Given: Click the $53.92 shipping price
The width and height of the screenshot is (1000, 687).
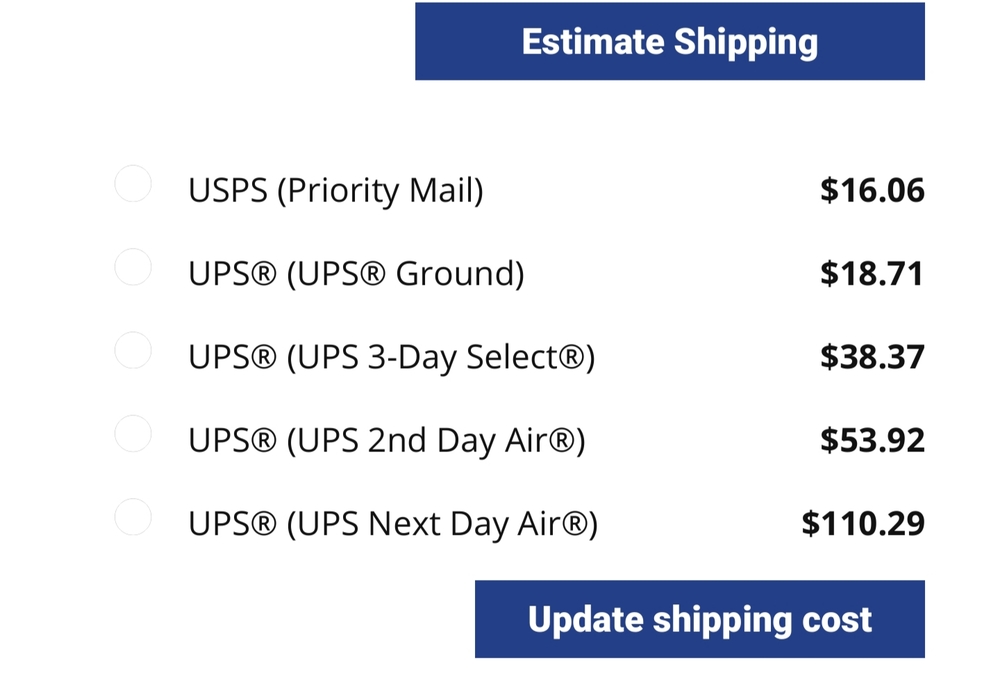Looking at the screenshot, I should point(872,440).
